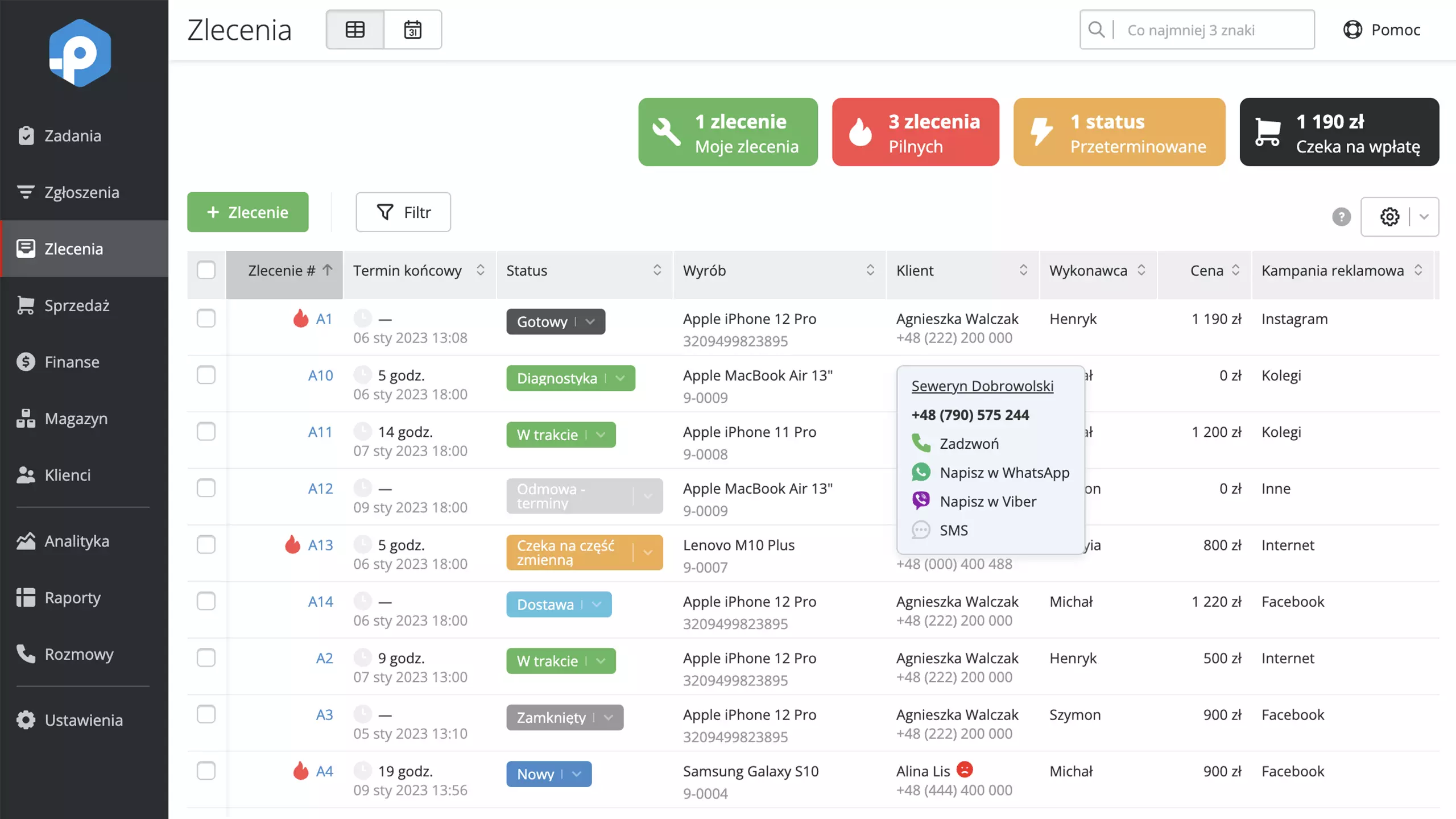Sort by Wykonawca column arrows

(1141, 270)
